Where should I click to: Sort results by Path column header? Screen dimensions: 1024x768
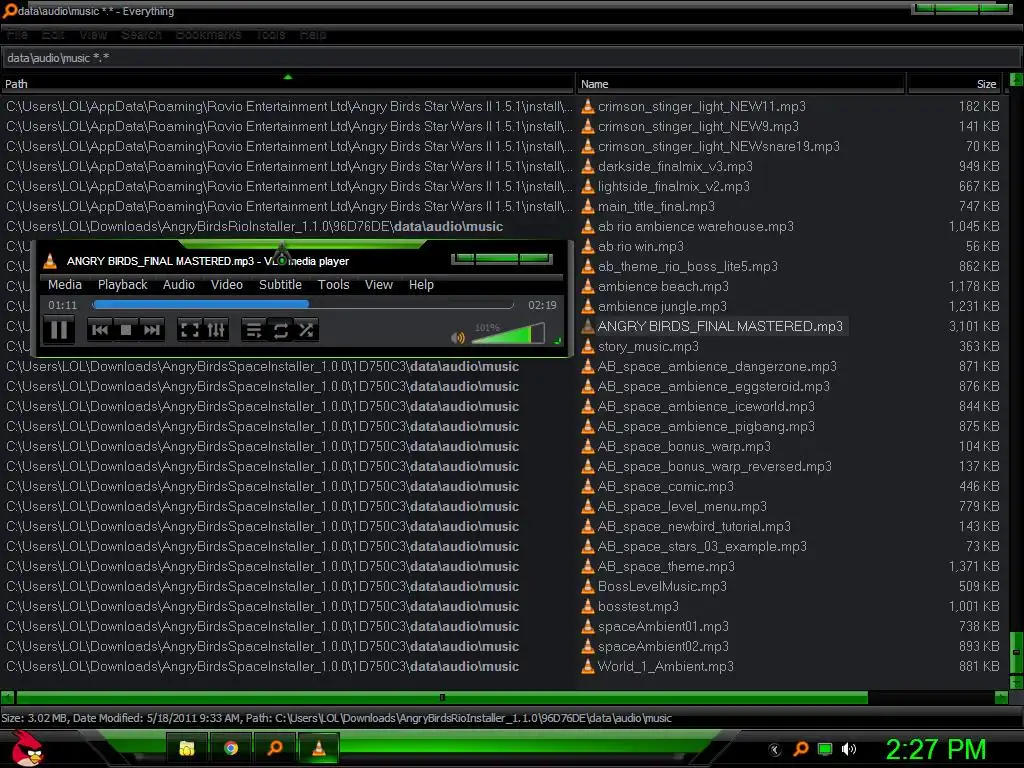click(287, 84)
